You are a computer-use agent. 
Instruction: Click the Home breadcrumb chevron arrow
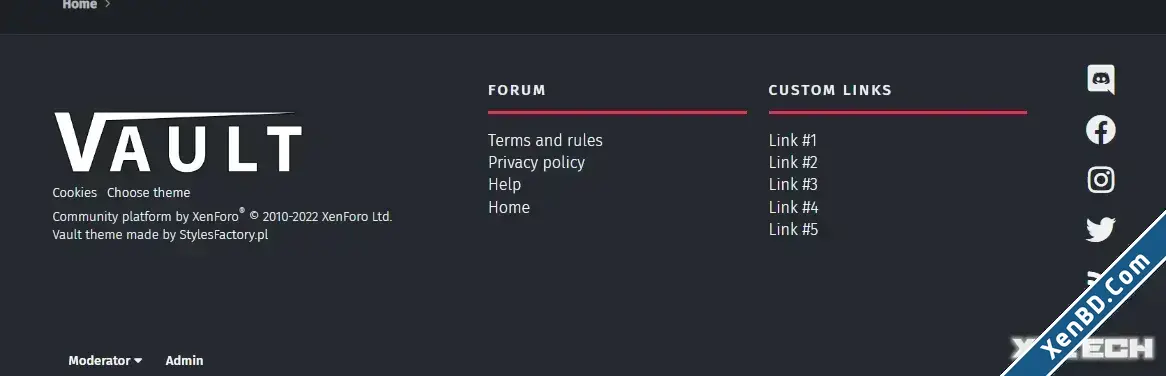(108, 4)
